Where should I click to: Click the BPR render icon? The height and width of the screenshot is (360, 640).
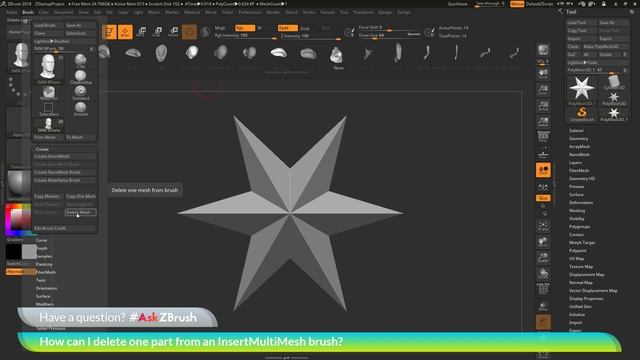click(543, 50)
